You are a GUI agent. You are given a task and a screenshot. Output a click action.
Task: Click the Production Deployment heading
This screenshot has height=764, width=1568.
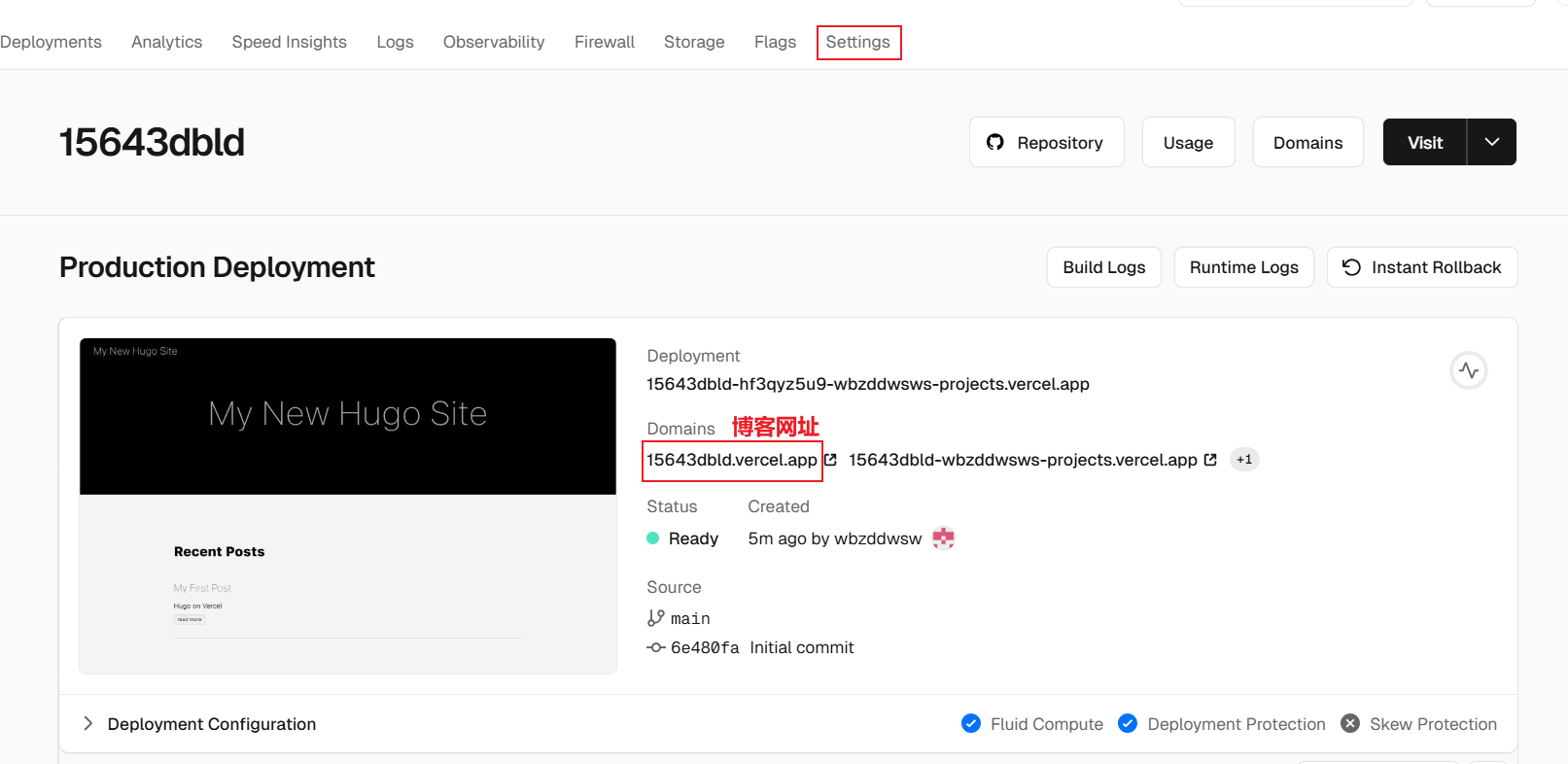[217, 267]
